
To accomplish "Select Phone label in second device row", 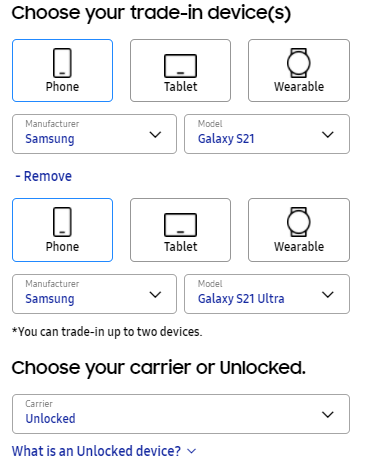I will (x=62, y=247).
